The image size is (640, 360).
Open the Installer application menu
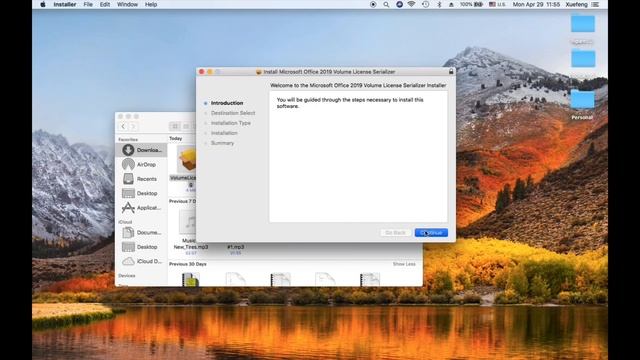(x=64, y=4)
